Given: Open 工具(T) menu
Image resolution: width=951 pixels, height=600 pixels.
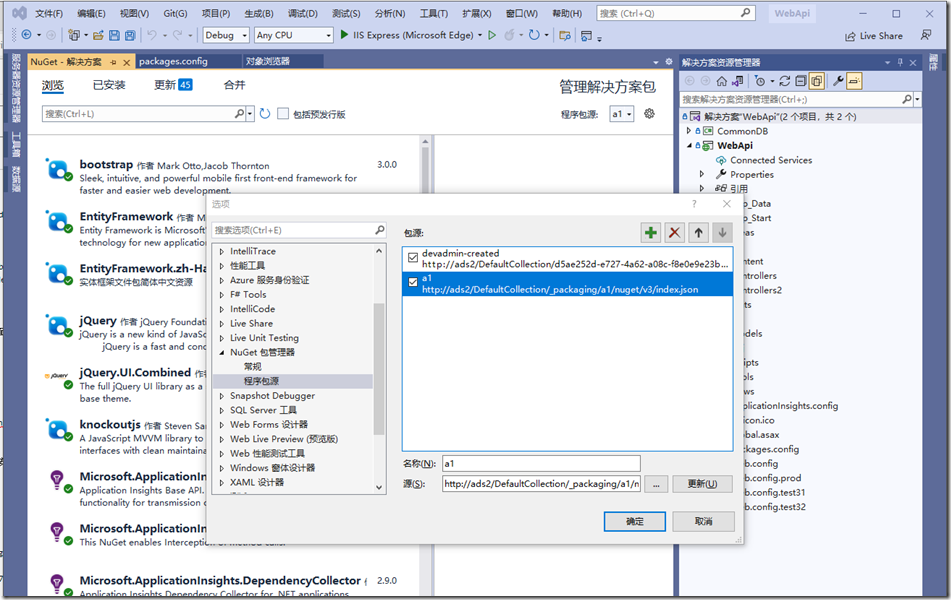Looking at the screenshot, I should [434, 13].
